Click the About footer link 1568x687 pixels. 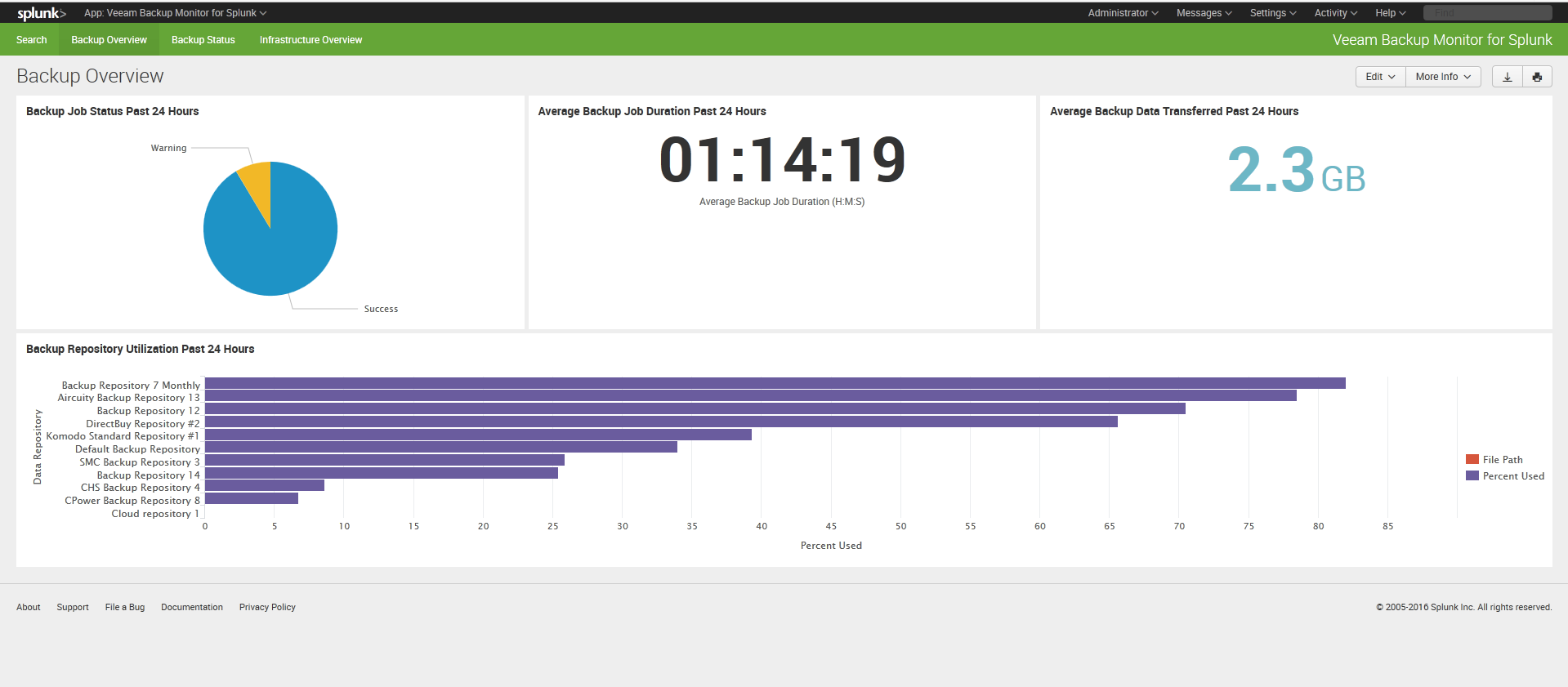29,607
